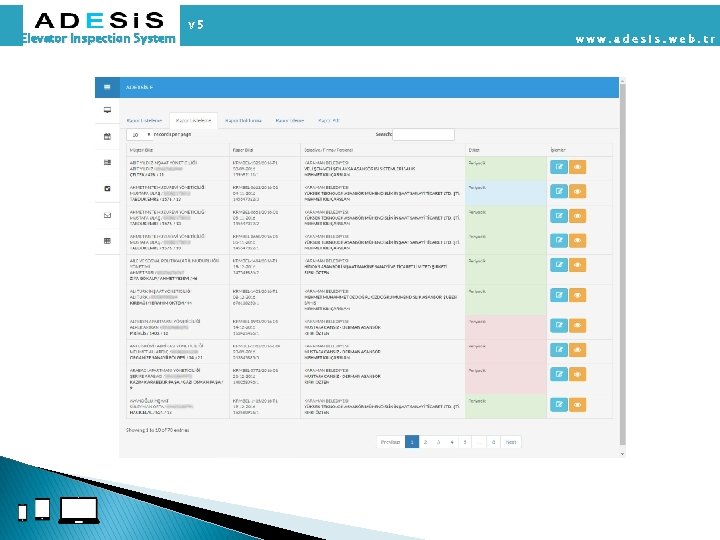This screenshot has height=540, width=720.
Task: Switch to the Rapor Doldurma tab
Action: 243,120
